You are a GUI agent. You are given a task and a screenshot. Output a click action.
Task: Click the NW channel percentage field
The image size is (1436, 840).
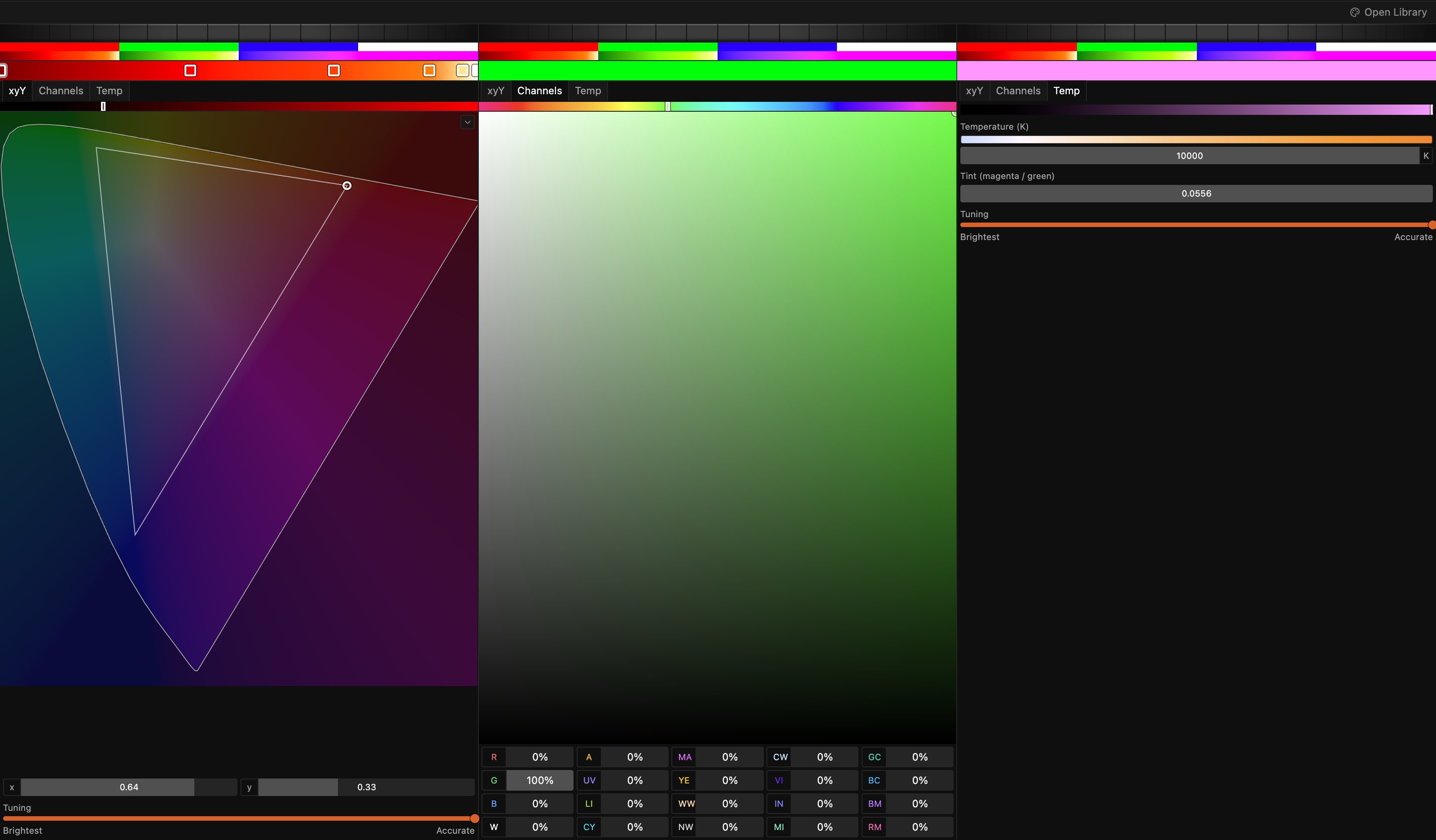tap(730, 827)
